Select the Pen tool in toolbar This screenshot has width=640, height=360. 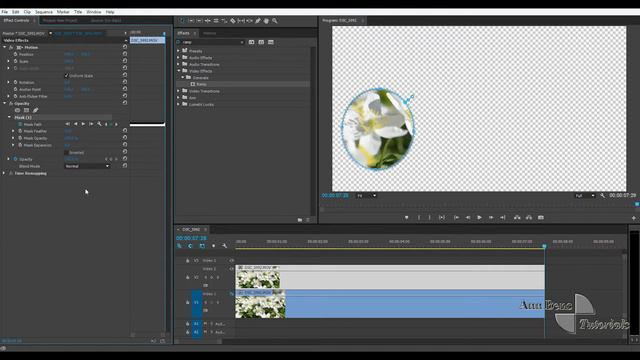click(258, 20)
